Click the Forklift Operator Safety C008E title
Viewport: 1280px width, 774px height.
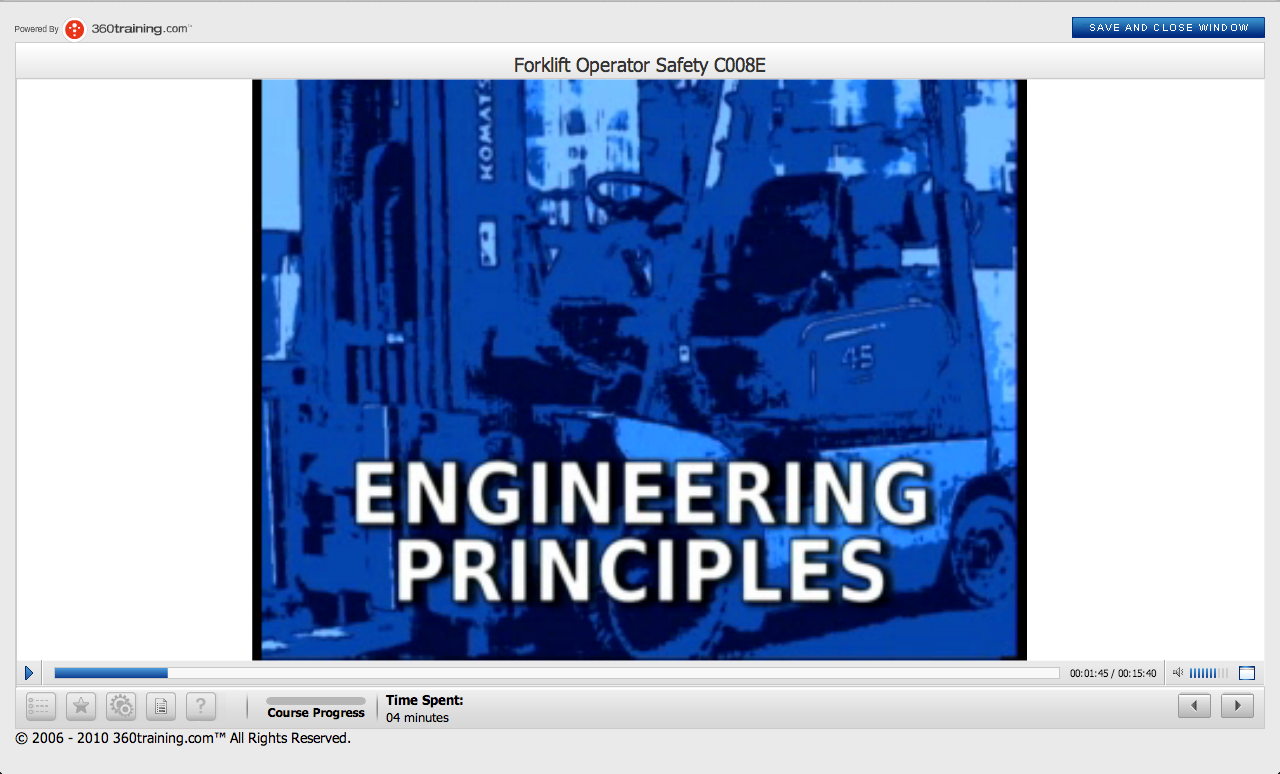(639, 66)
